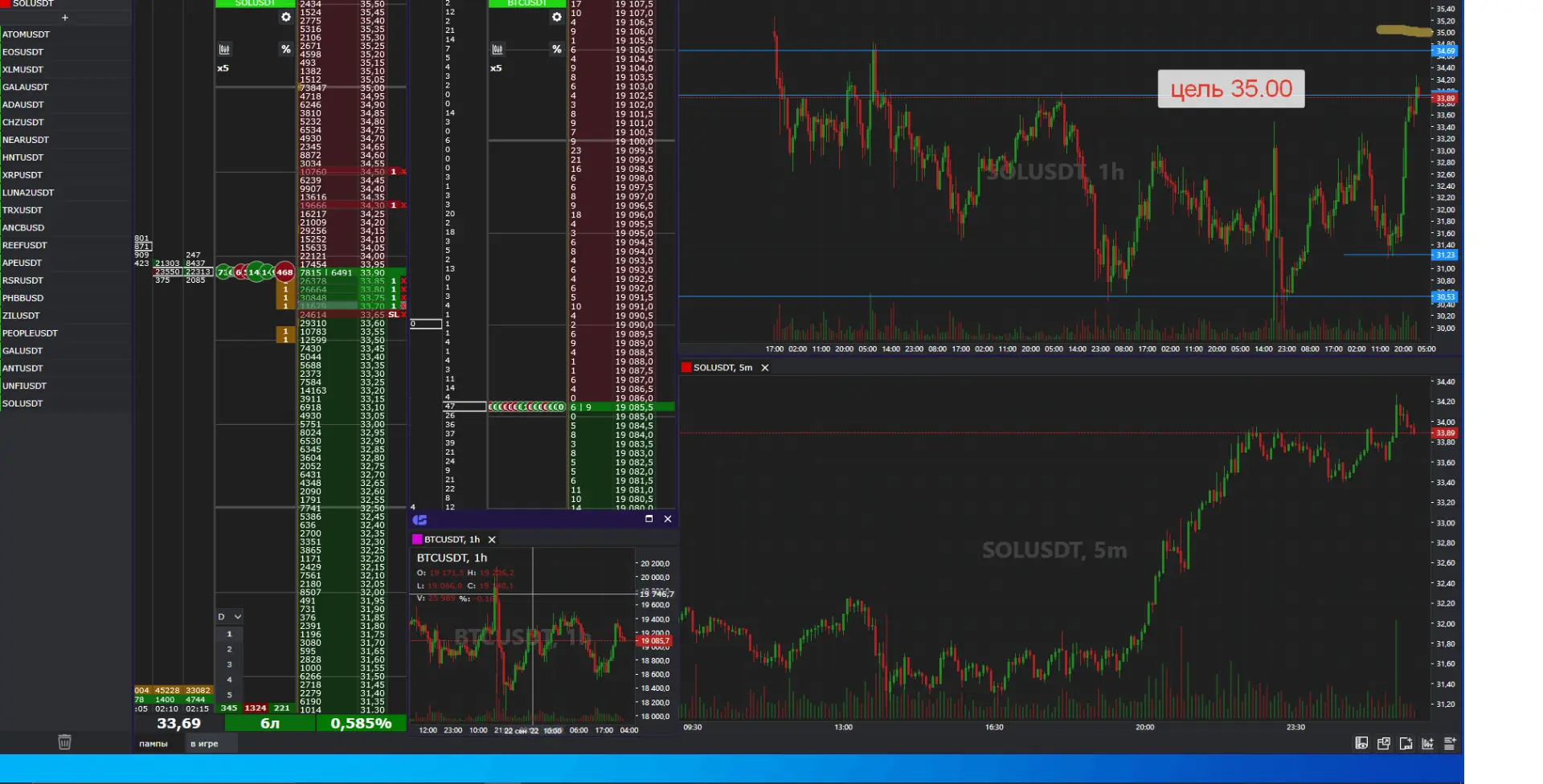
Task: Close the BTCUSDT floating chart window
Action: [668, 519]
